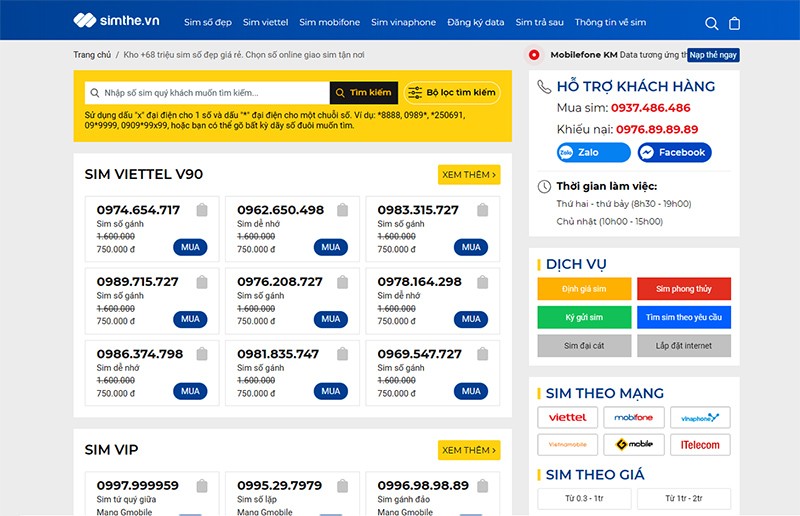Add sim 0983.315.727 to cart icon
Viewport: 800px width, 516px height.
coord(483,210)
